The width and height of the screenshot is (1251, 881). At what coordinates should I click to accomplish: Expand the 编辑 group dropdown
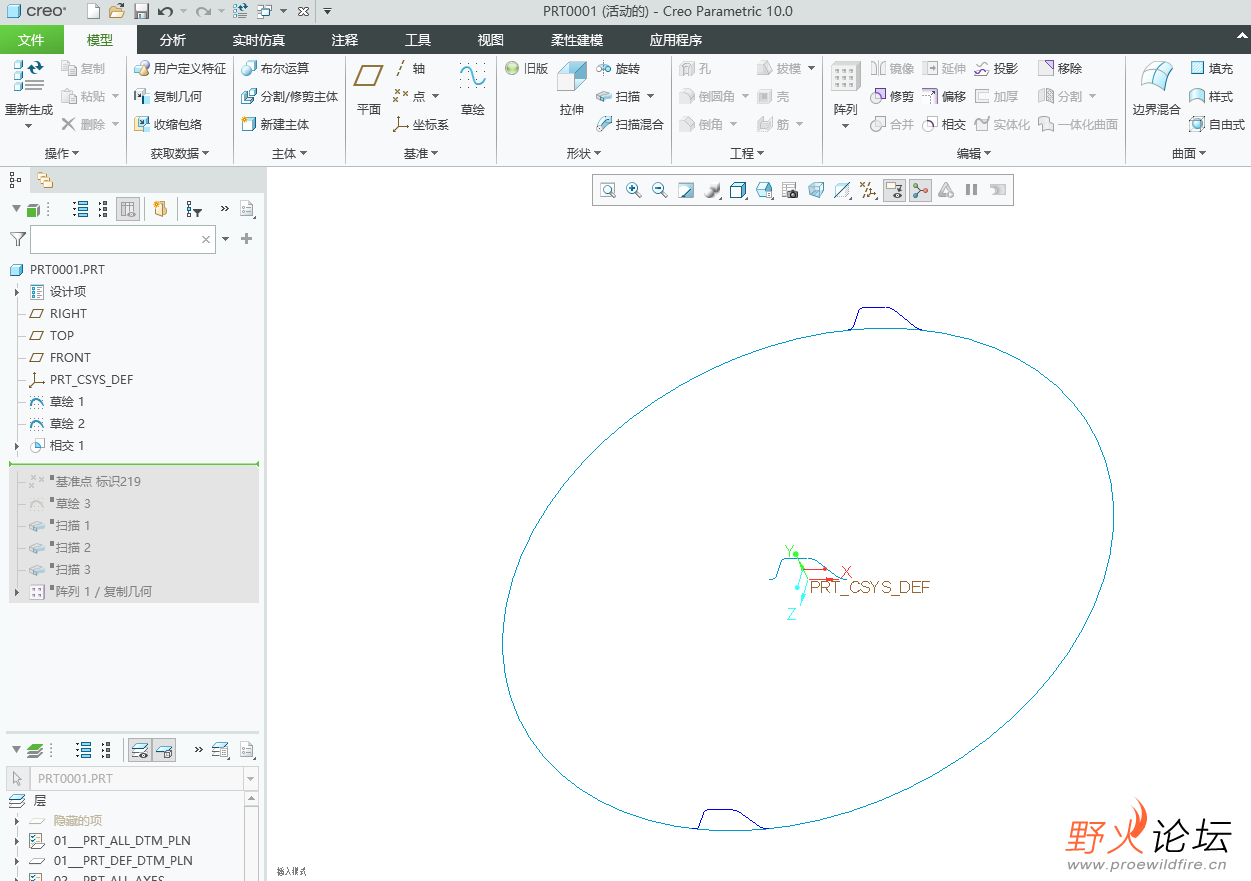974,153
